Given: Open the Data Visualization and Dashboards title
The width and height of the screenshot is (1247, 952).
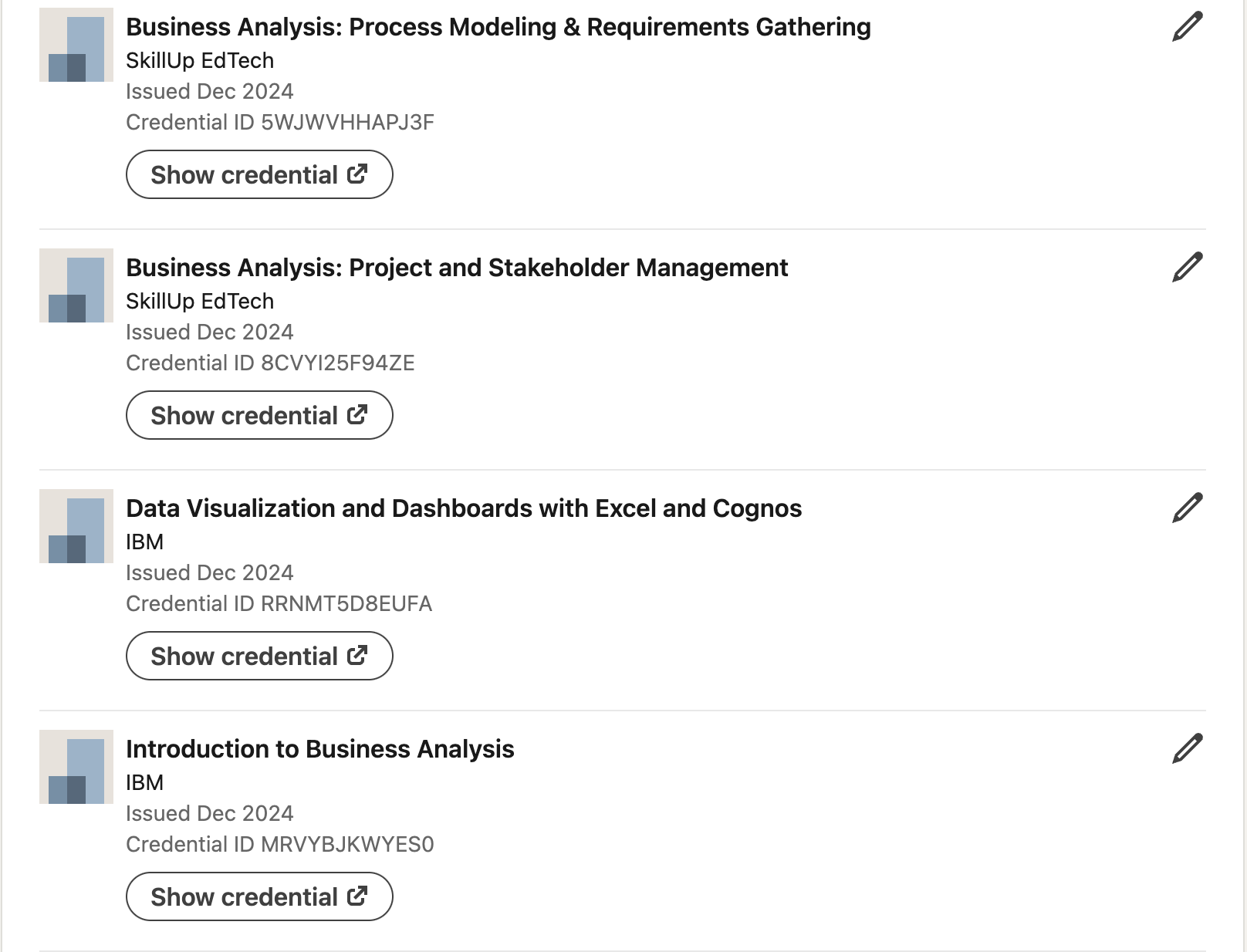Looking at the screenshot, I should (x=464, y=508).
